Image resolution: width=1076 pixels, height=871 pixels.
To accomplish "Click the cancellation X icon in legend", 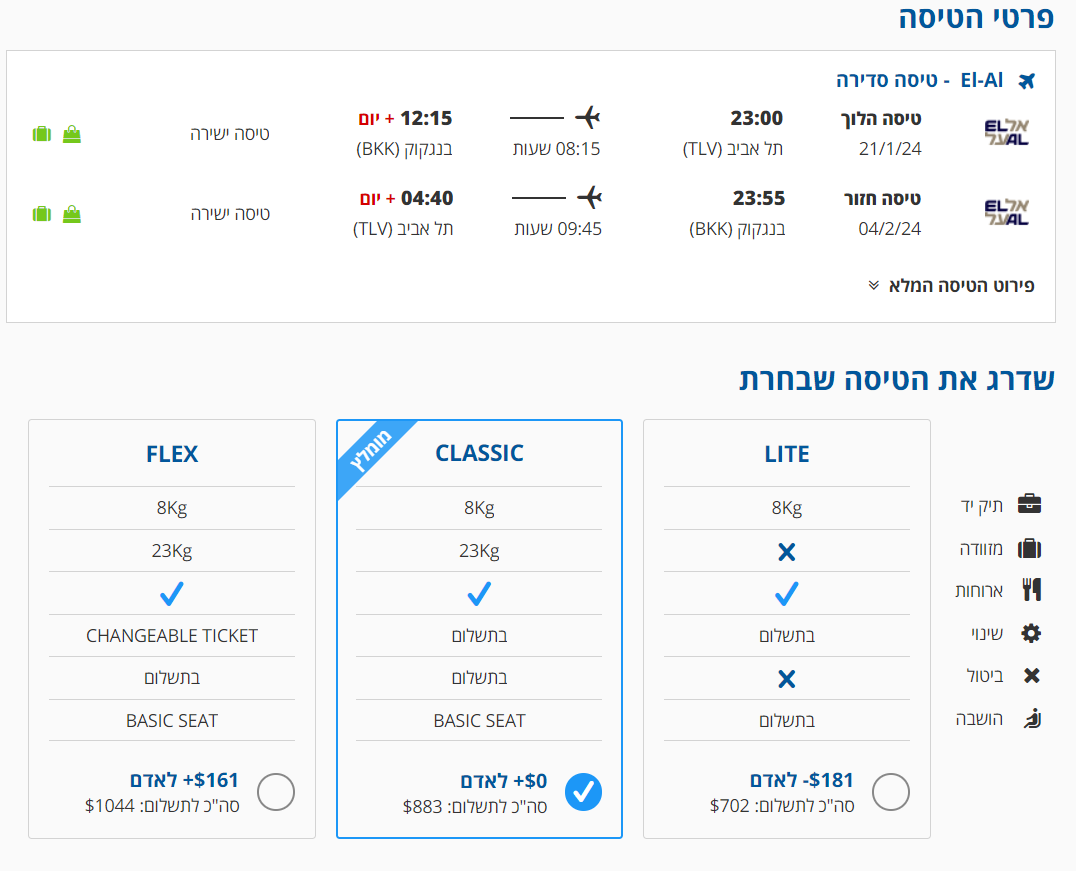I will coord(1031,675).
